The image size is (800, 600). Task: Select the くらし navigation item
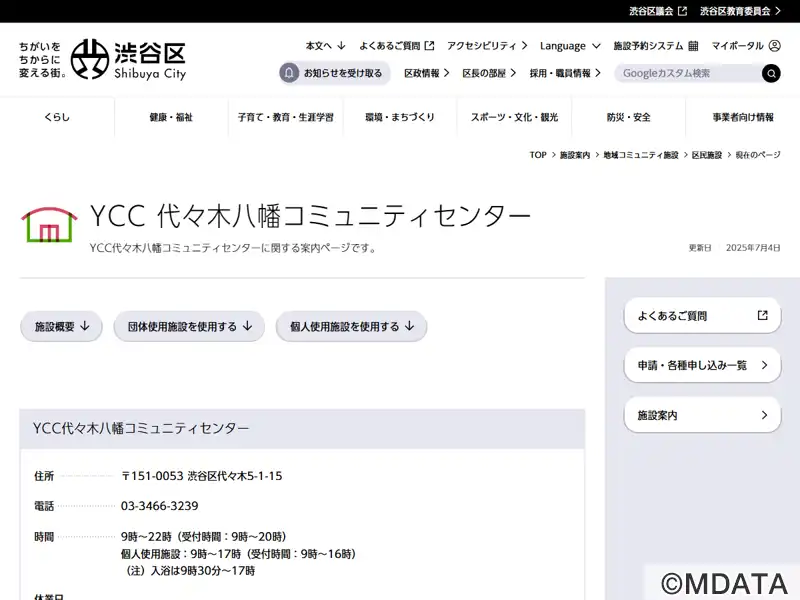[57, 117]
